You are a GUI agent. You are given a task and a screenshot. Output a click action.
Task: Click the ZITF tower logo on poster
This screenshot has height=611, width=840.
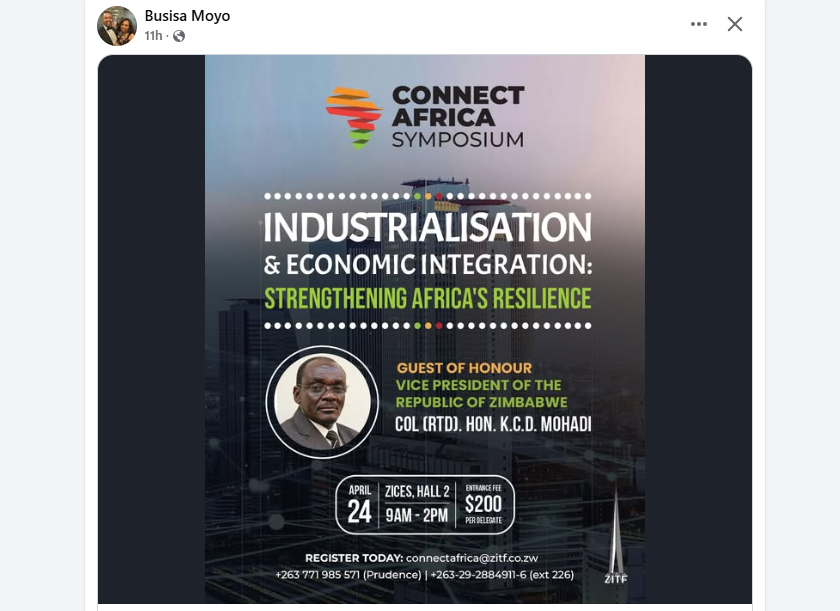(616, 540)
